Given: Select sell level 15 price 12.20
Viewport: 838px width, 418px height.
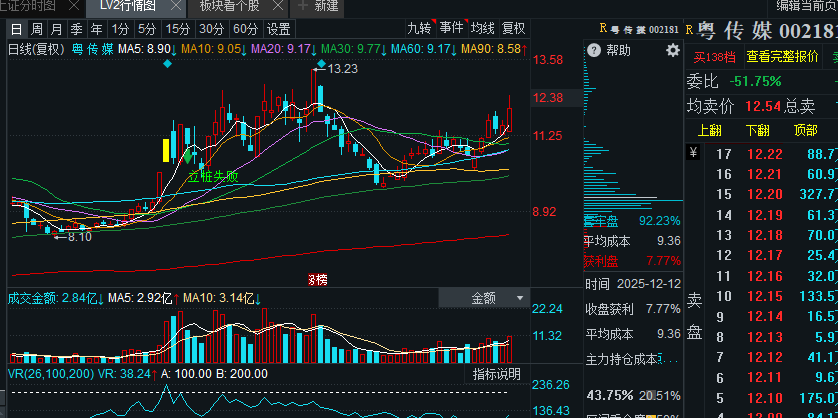Looking at the screenshot, I should coord(765,193).
